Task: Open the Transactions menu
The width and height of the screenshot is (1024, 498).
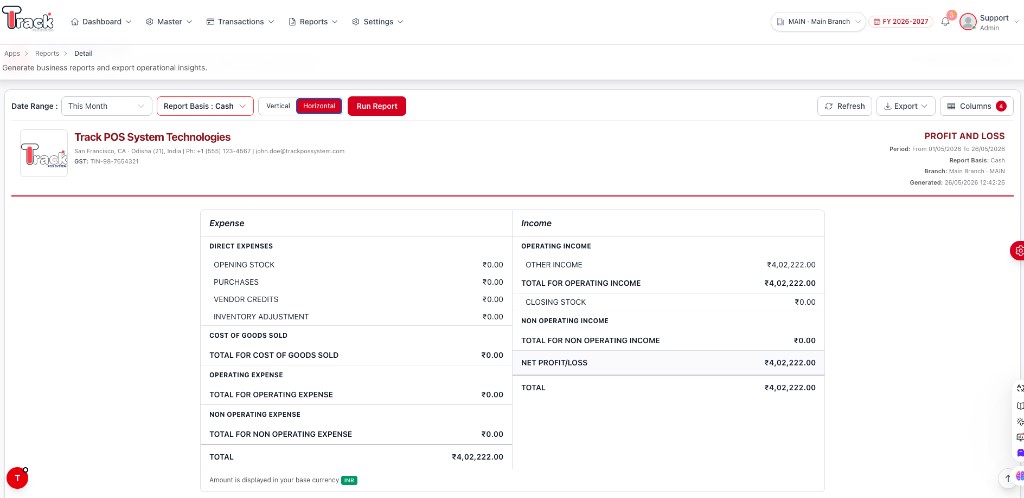Action: pyautogui.click(x=240, y=22)
